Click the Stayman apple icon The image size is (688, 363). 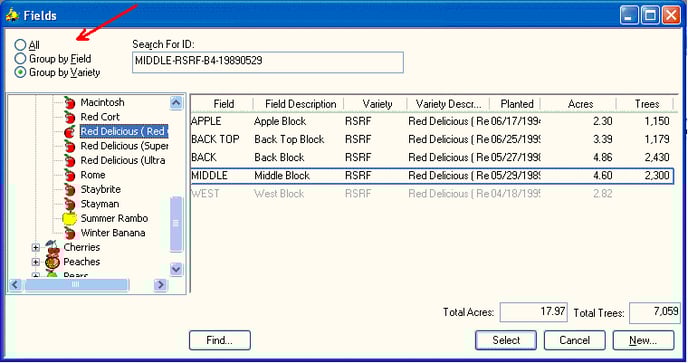[x=70, y=204]
